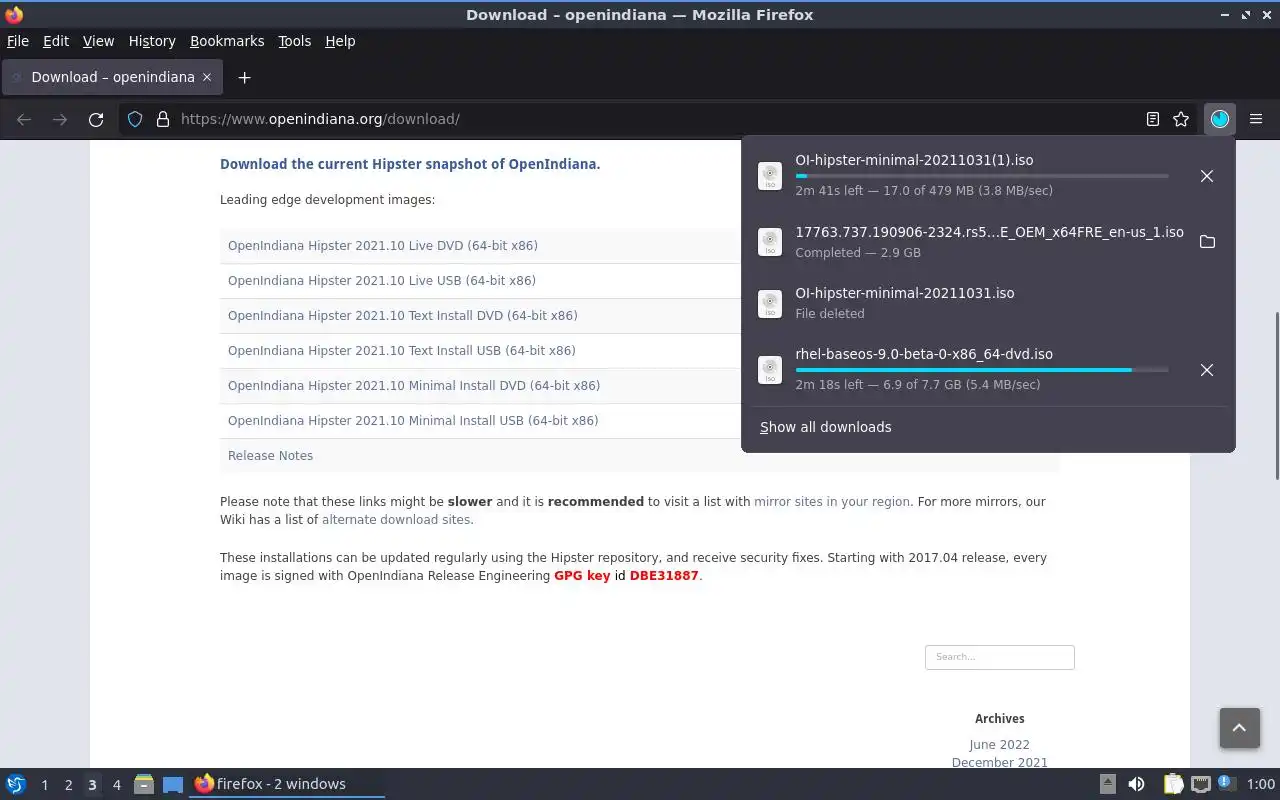Screen dimensions: 1280x800
Task: Go back to the previous page
Action: coord(24,119)
